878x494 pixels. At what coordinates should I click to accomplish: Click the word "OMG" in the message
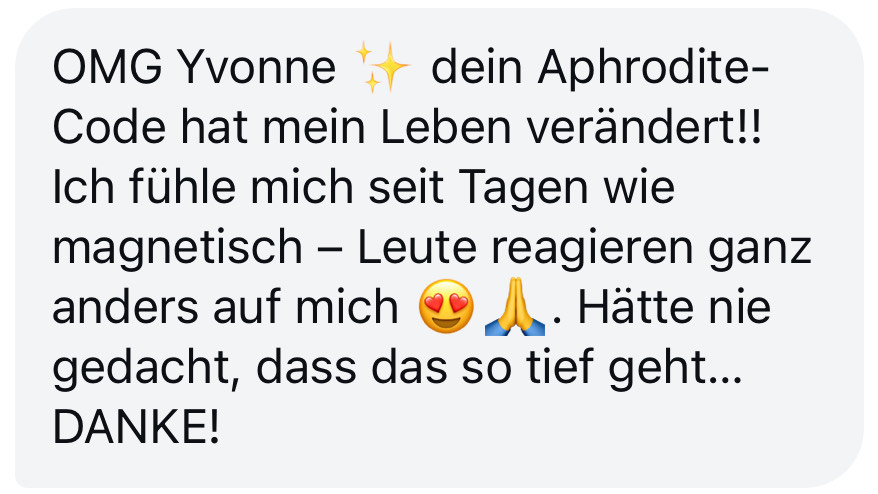coord(108,67)
